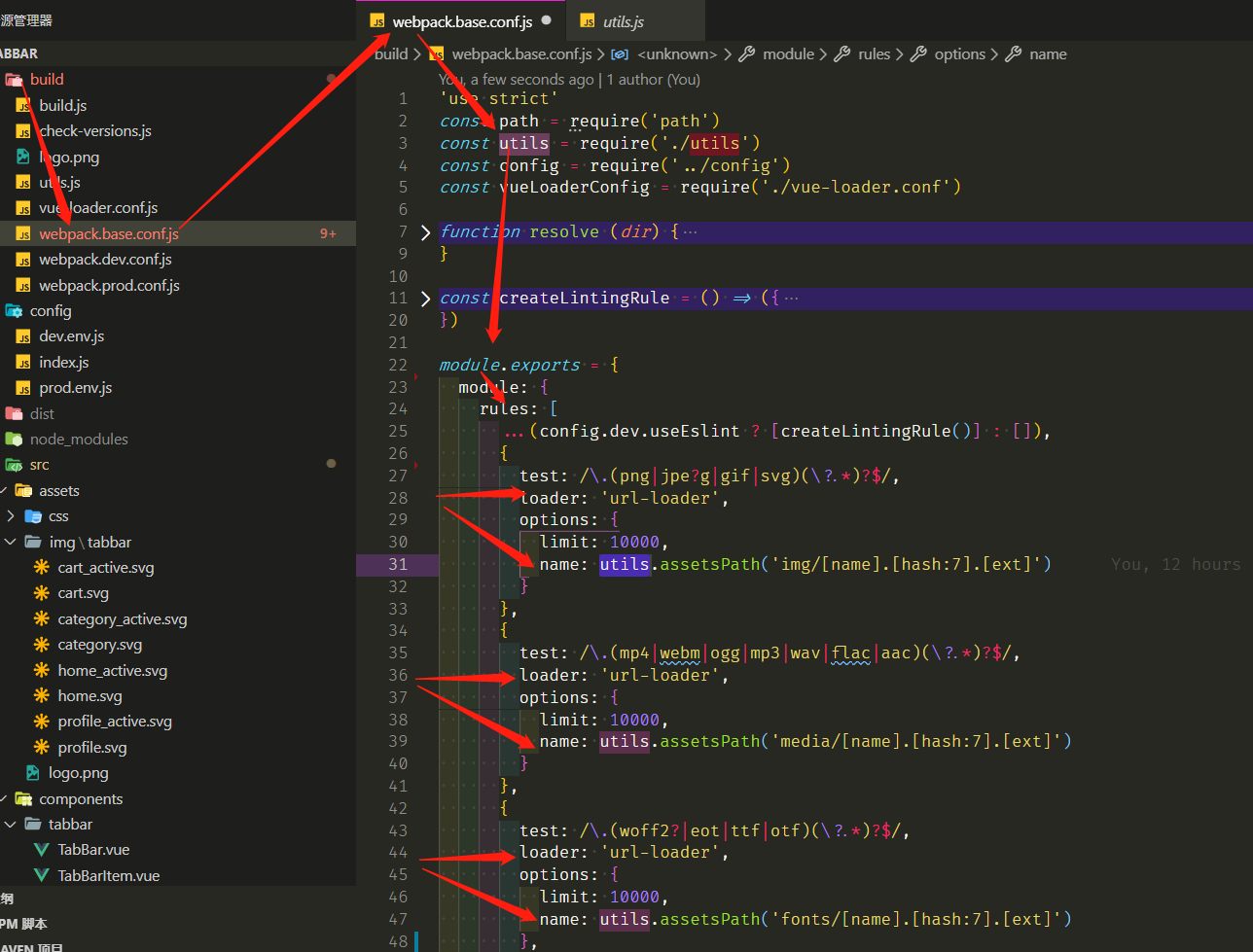Click limit value 10000 on line 30
The image size is (1253, 952).
pyautogui.click(x=634, y=543)
